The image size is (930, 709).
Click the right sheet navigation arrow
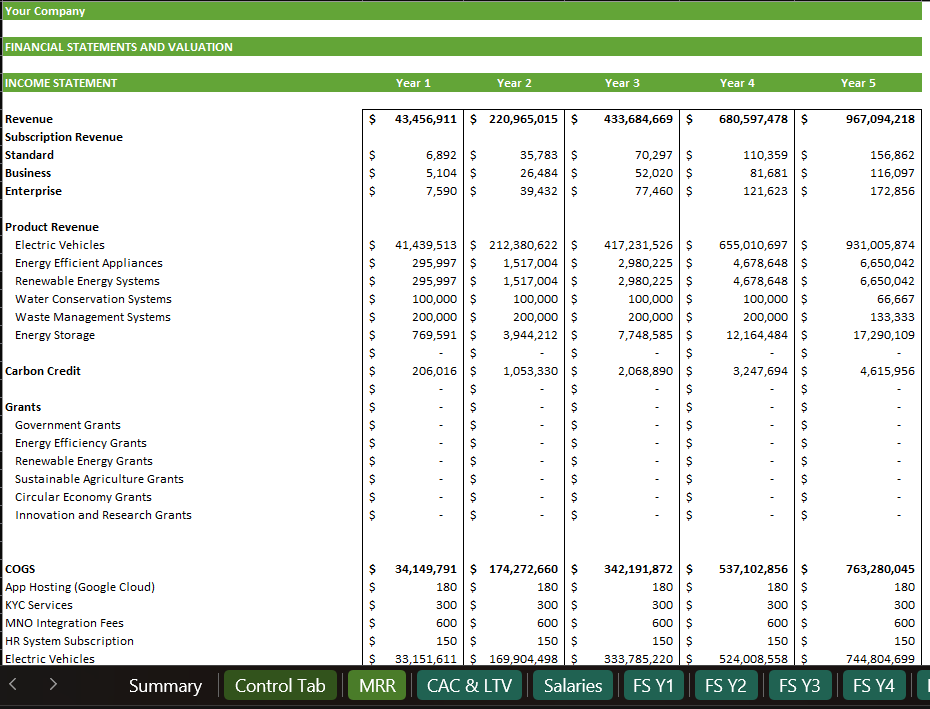53,685
